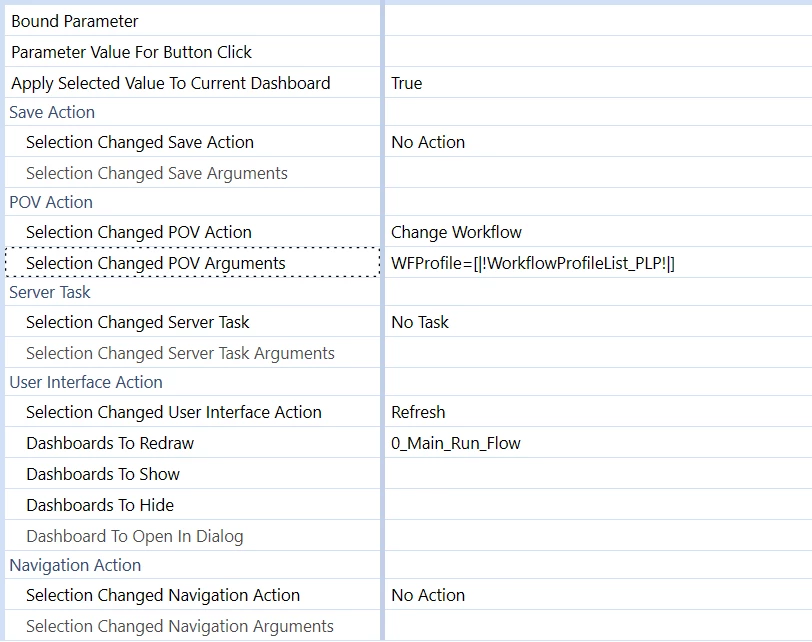812x642 pixels.
Task: Open the Apply Selected Value True dropdown
Action: pos(598,83)
